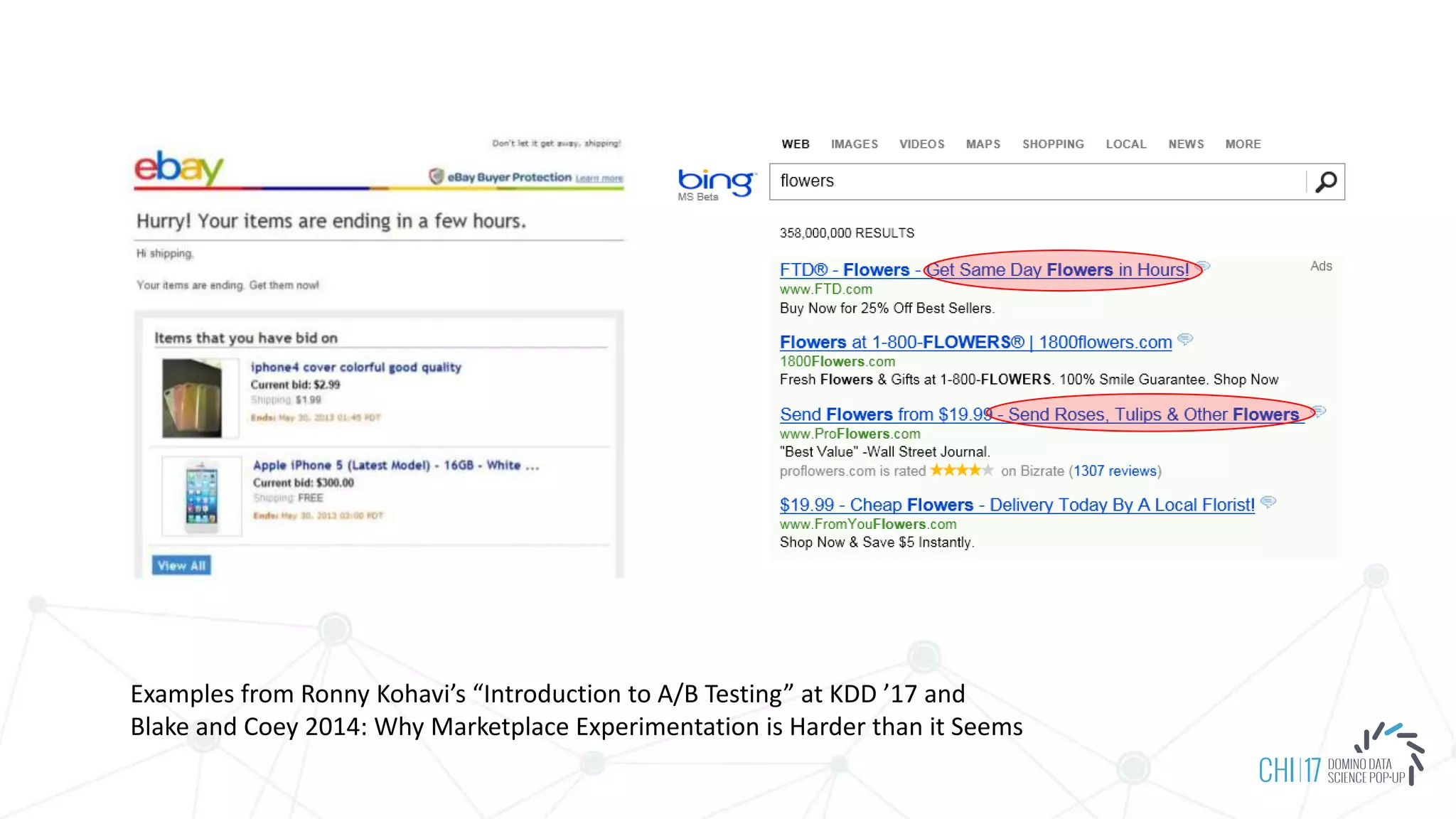
Task: Click the Bing search magnifier icon
Action: click(1326, 182)
